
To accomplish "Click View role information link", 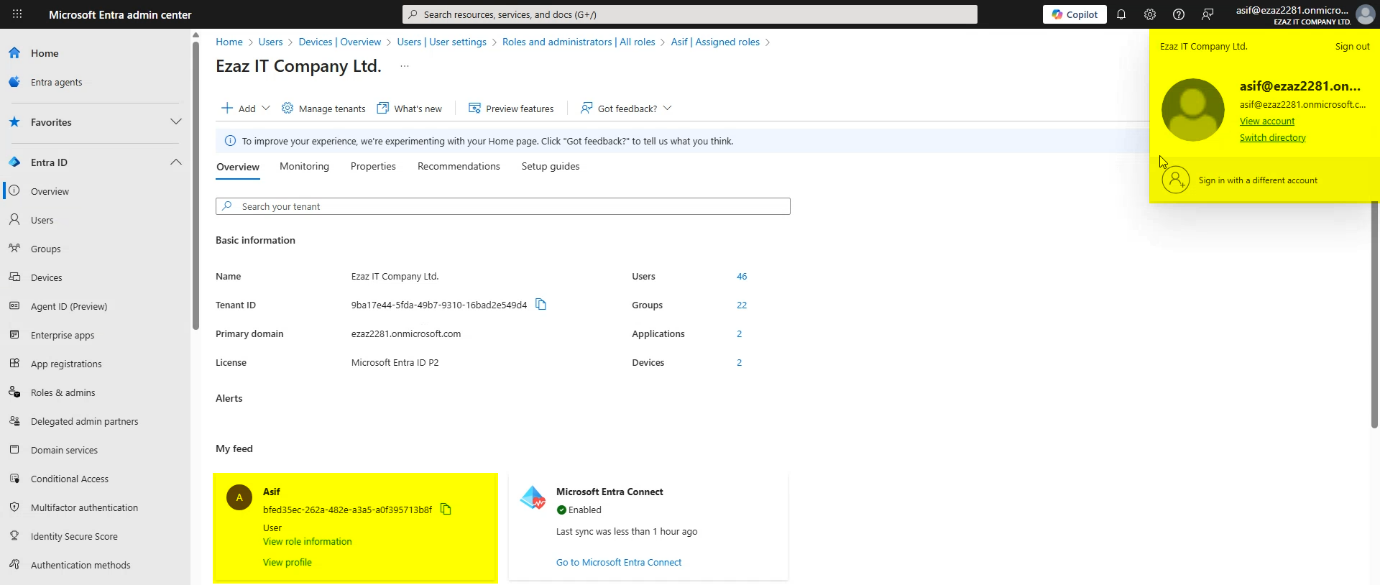I will (307, 541).
